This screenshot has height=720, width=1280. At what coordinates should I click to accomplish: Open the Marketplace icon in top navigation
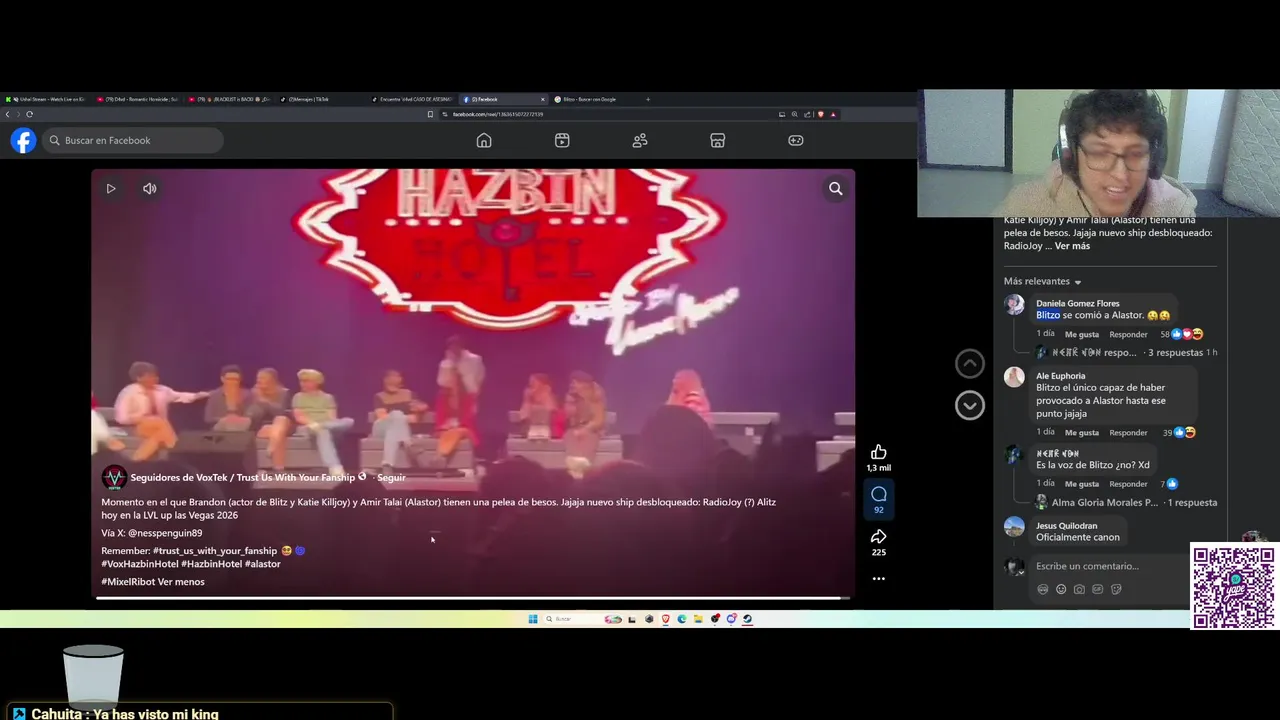(x=717, y=140)
